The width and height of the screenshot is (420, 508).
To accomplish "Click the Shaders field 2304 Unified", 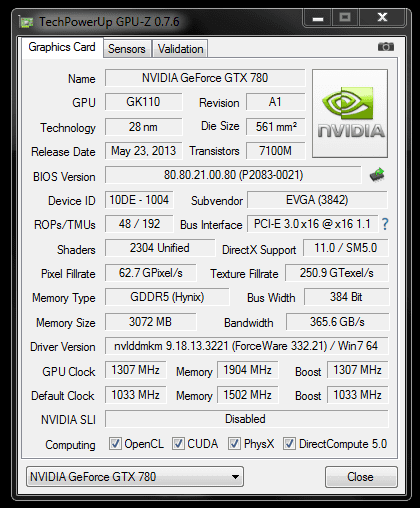I will (x=160, y=248).
